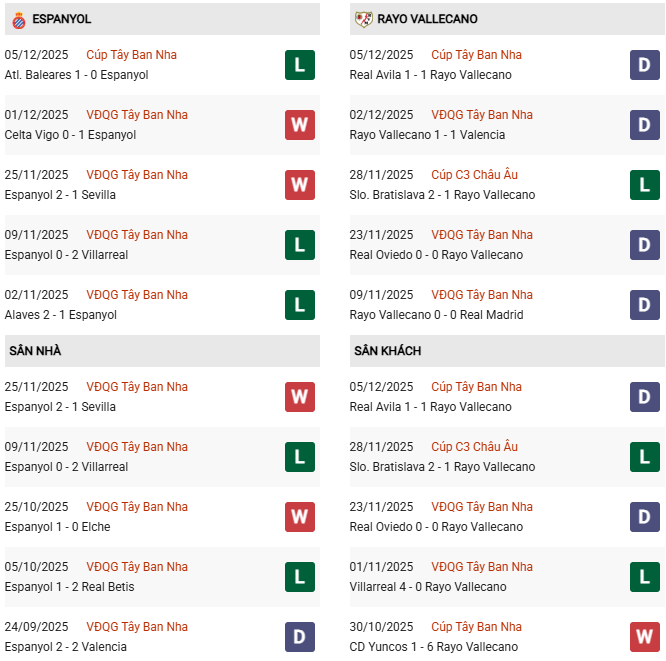
Task: Select the W badge for Espanyol vs Elche
Action: 300,517
